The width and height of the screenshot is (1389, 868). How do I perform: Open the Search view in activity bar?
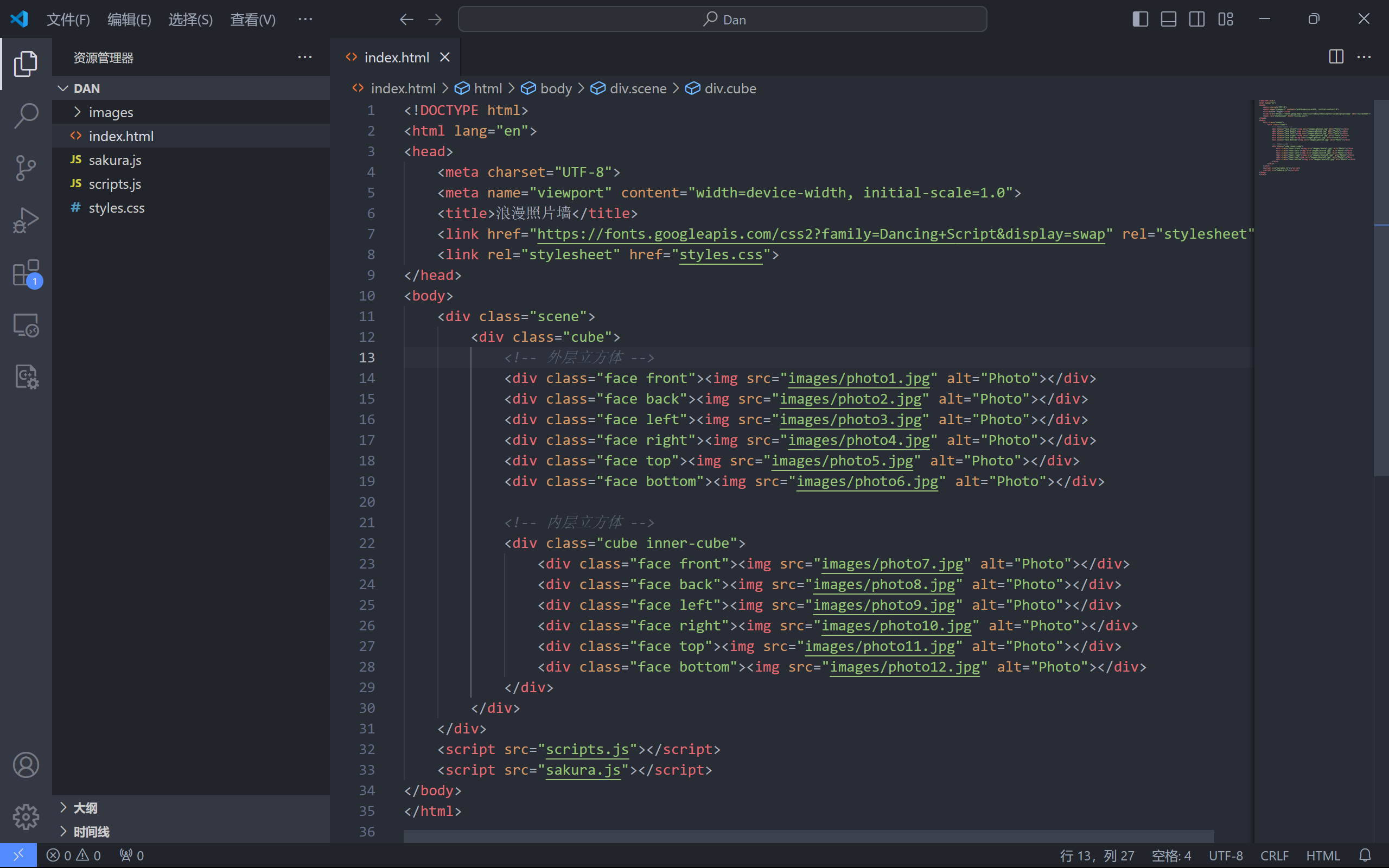point(26,116)
